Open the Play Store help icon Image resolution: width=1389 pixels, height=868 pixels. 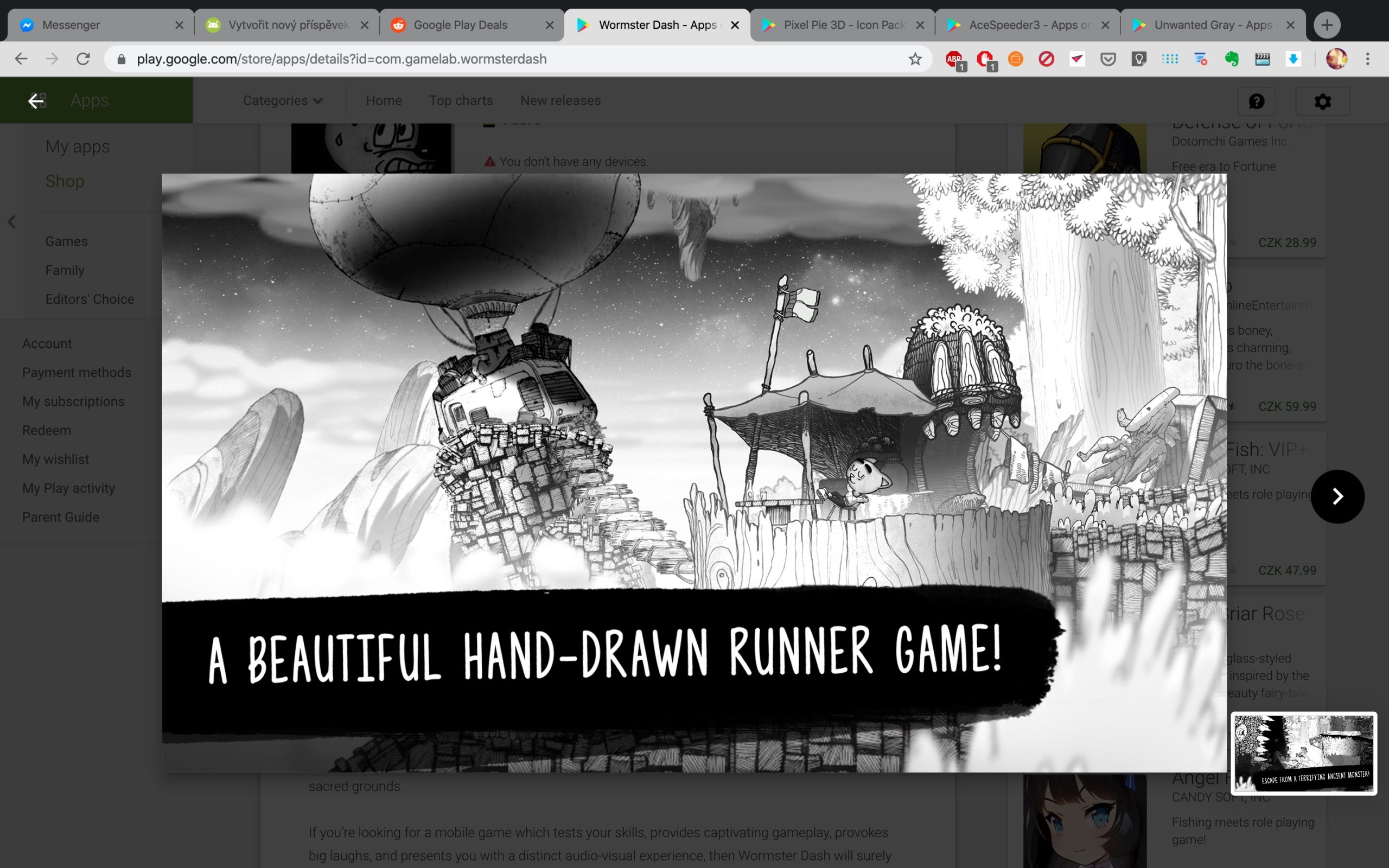[1257, 101]
